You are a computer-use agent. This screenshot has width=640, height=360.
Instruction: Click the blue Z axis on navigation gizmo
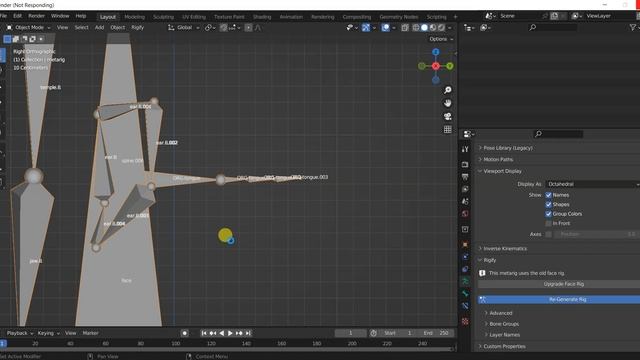[x=436, y=52]
